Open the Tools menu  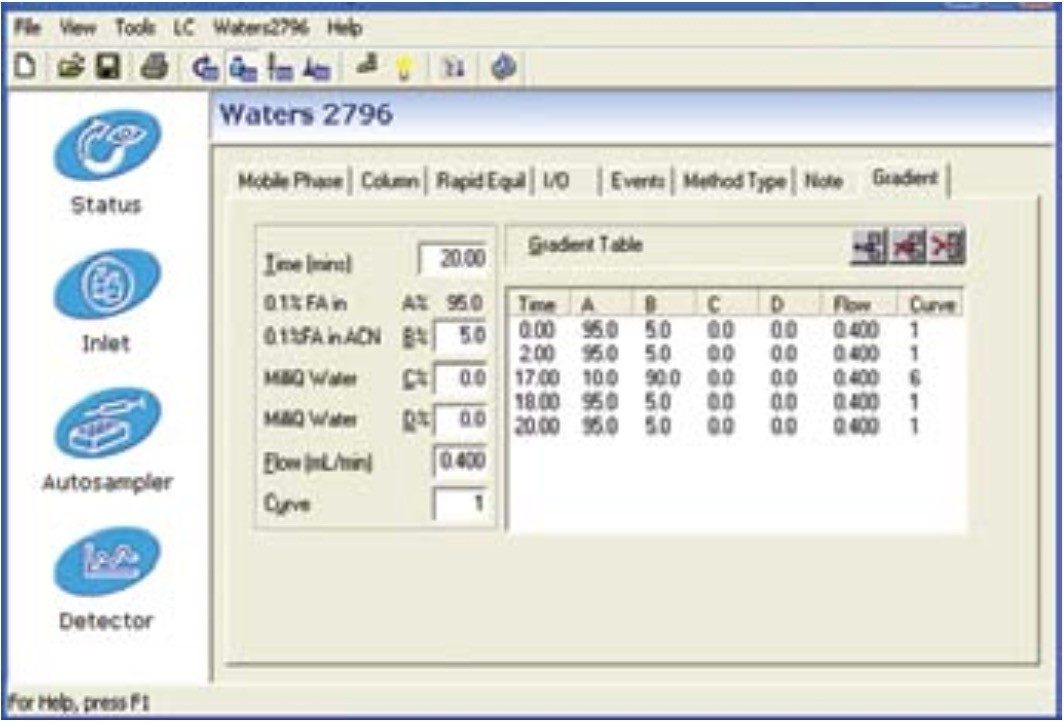pos(134,28)
